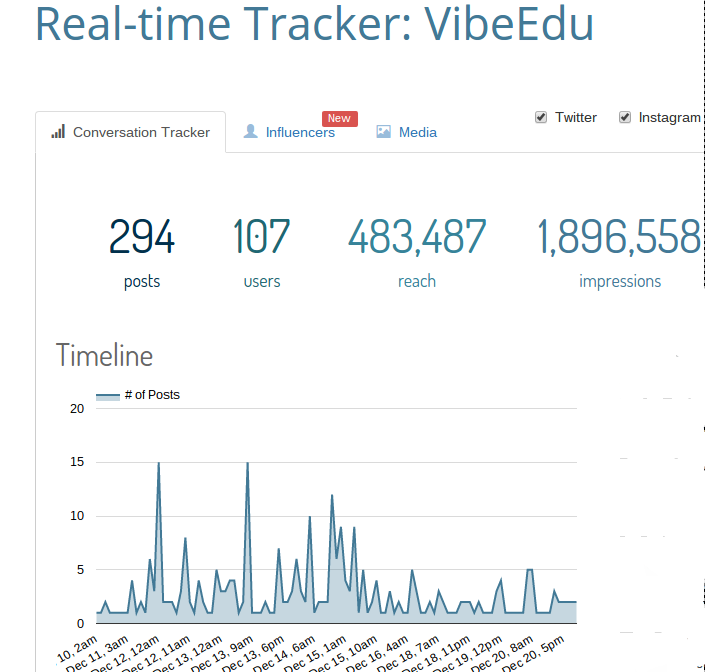Viewport: 705px width, 672px height.
Task: Uncheck the Instagram checkbox
Action: click(x=625, y=117)
